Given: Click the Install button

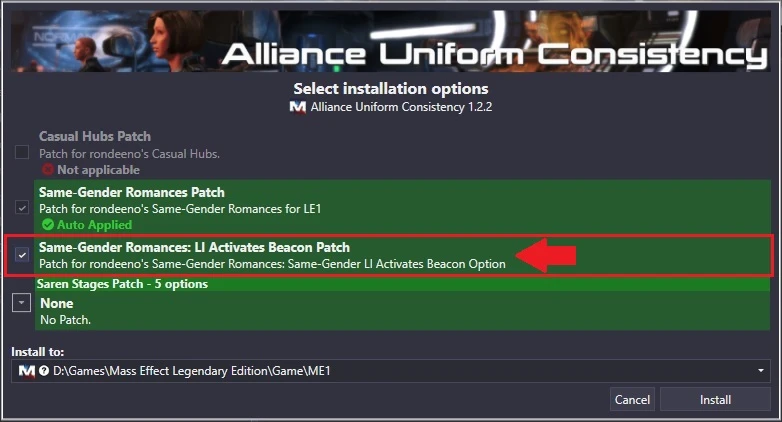Looking at the screenshot, I should pyautogui.click(x=715, y=399).
